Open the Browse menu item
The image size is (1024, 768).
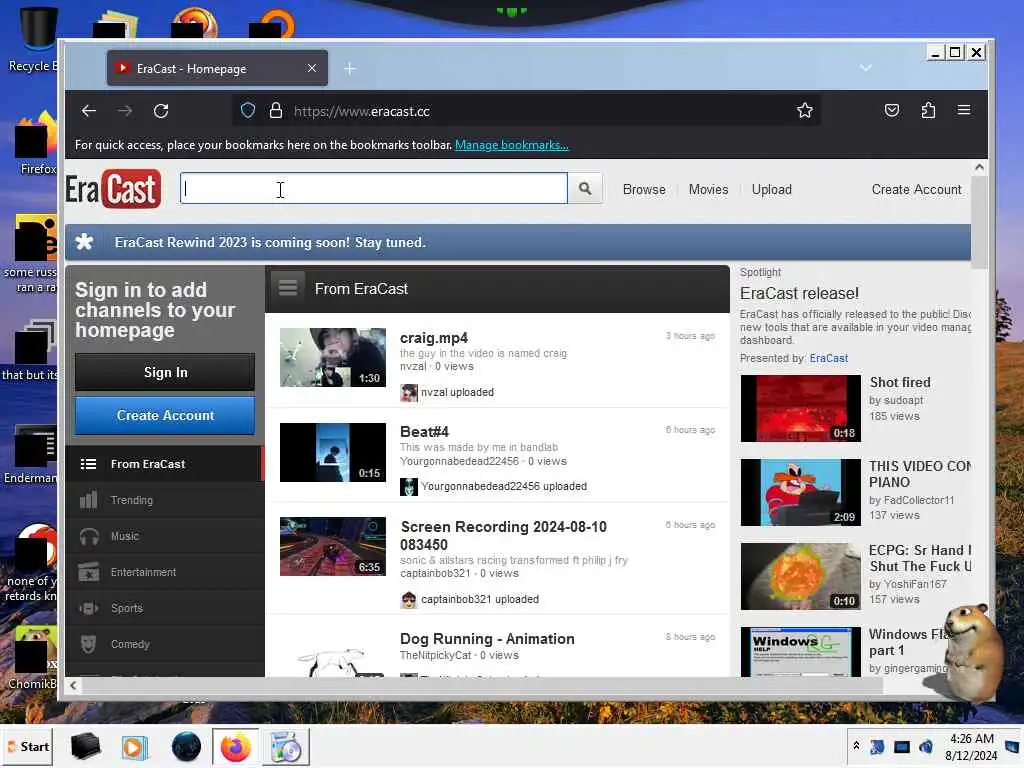(644, 189)
